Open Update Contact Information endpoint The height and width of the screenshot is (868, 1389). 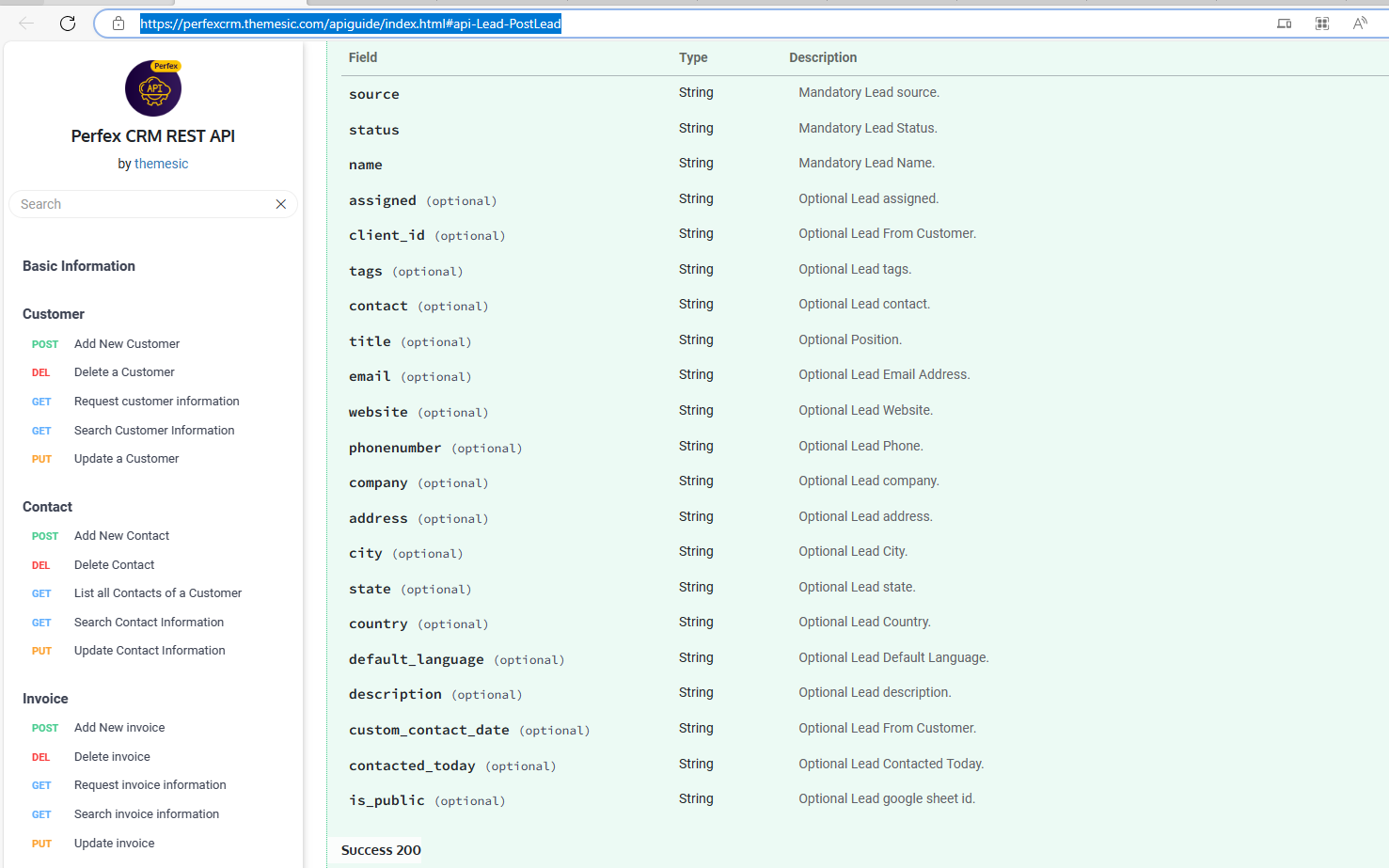click(x=150, y=651)
